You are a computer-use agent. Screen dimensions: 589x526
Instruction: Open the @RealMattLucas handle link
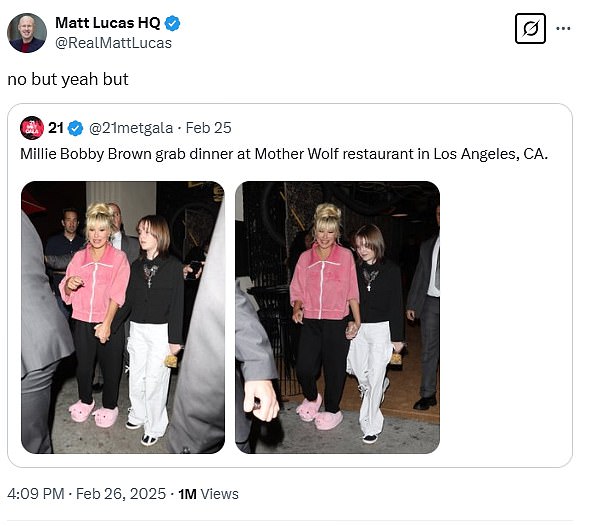tap(113, 43)
